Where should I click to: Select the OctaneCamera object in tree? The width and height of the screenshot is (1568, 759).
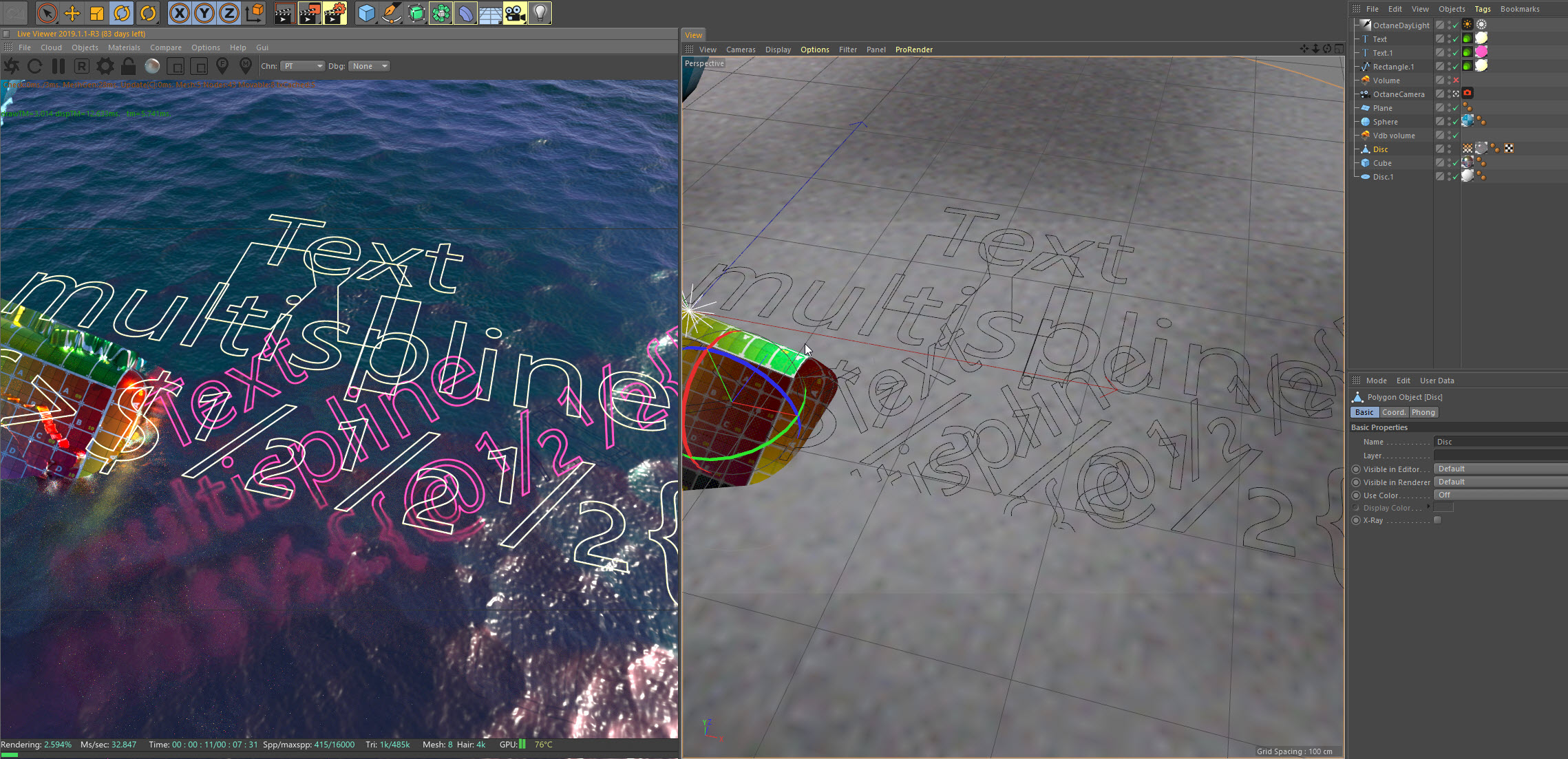[1398, 94]
